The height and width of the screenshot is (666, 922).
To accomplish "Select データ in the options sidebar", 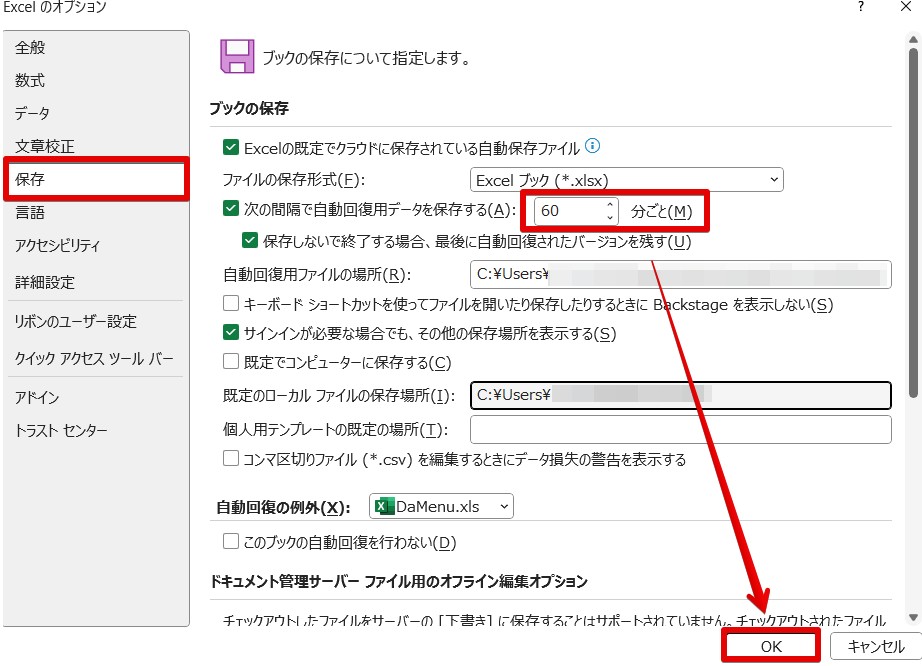I will pyautogui.click(x=32, y=113).
